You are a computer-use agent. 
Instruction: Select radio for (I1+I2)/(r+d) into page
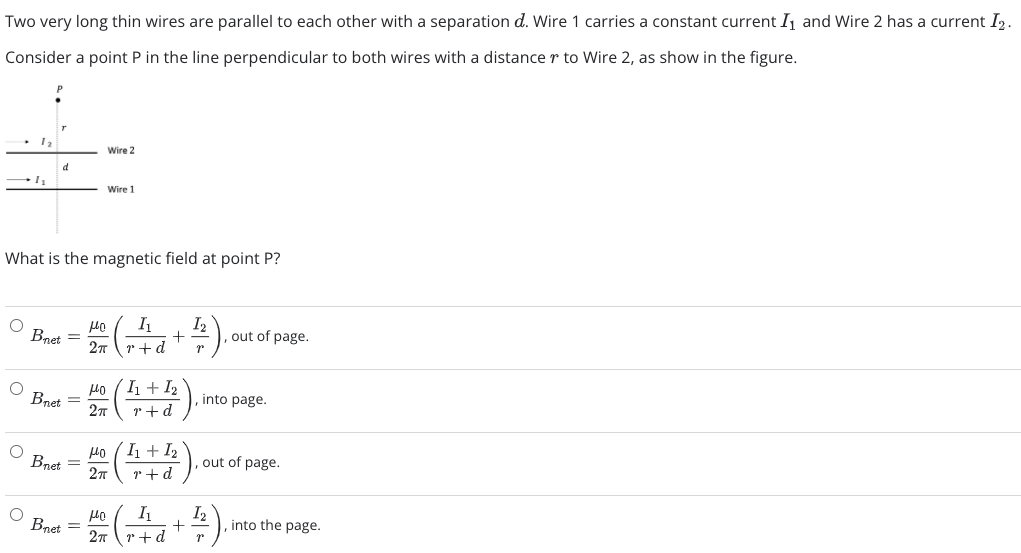point(16,388)
